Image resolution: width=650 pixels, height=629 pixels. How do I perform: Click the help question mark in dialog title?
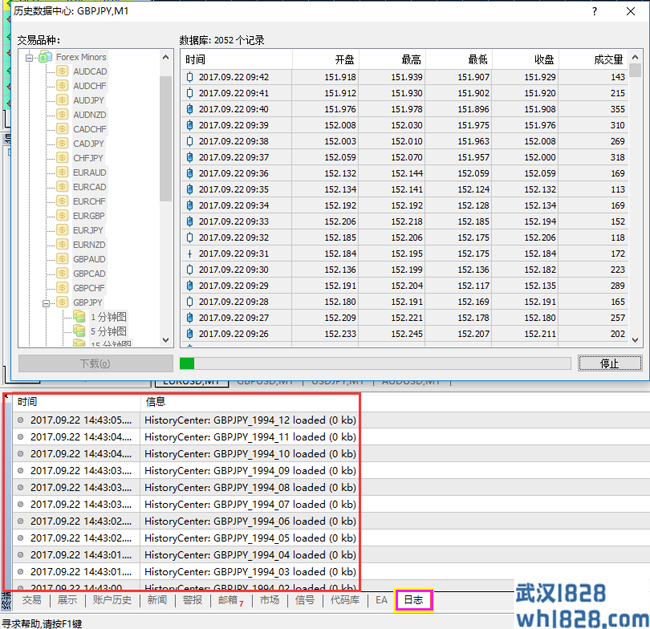point(595,11)
